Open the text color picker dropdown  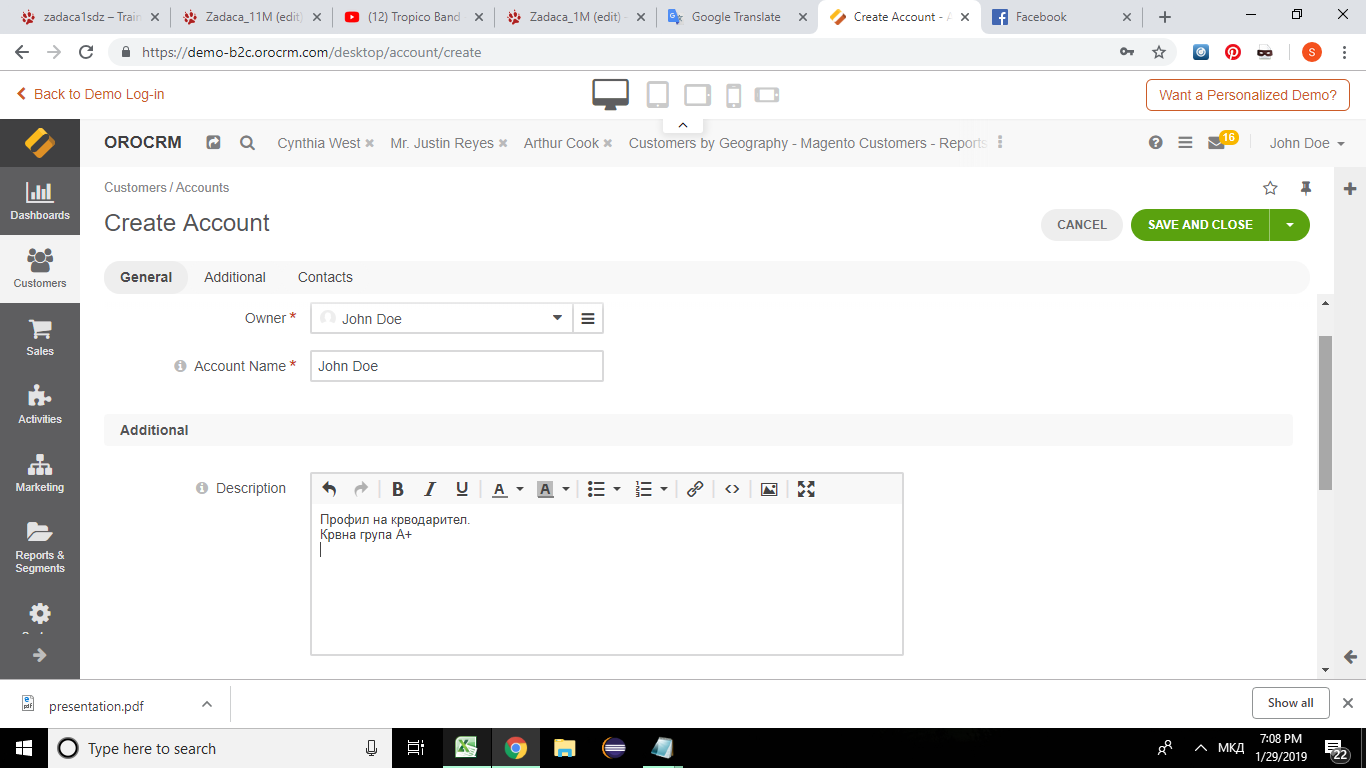[x=519, y=489]
